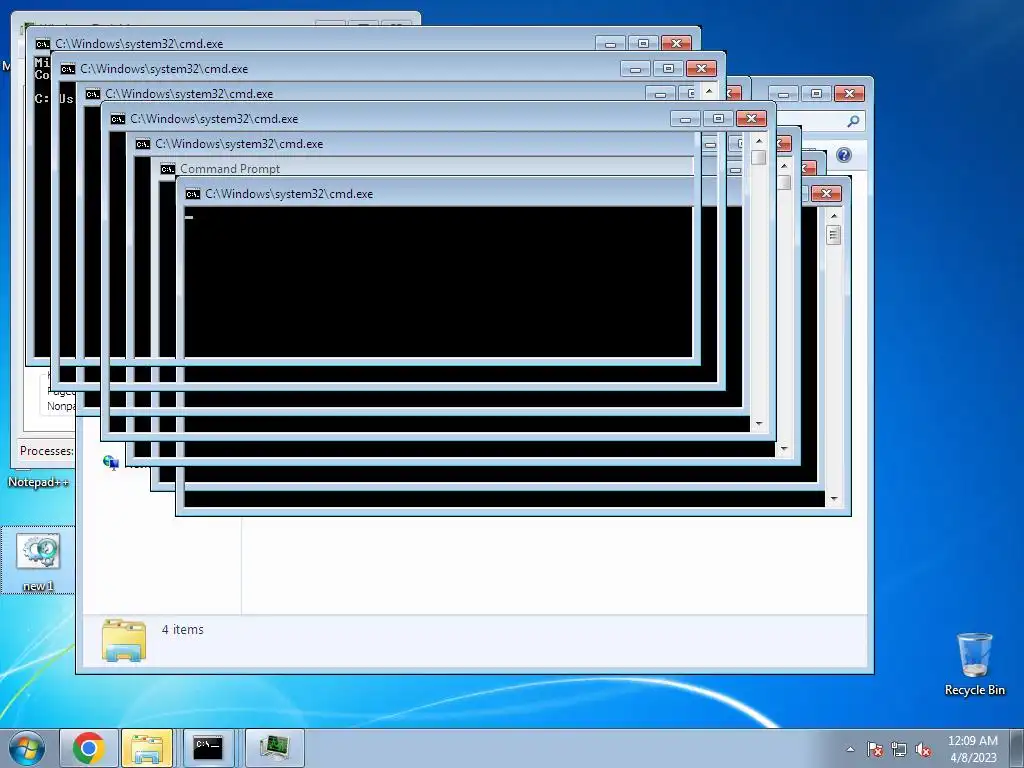Close the Explorer window
The width and height of the screenshot is (1024, 768).
pos(849,93)
